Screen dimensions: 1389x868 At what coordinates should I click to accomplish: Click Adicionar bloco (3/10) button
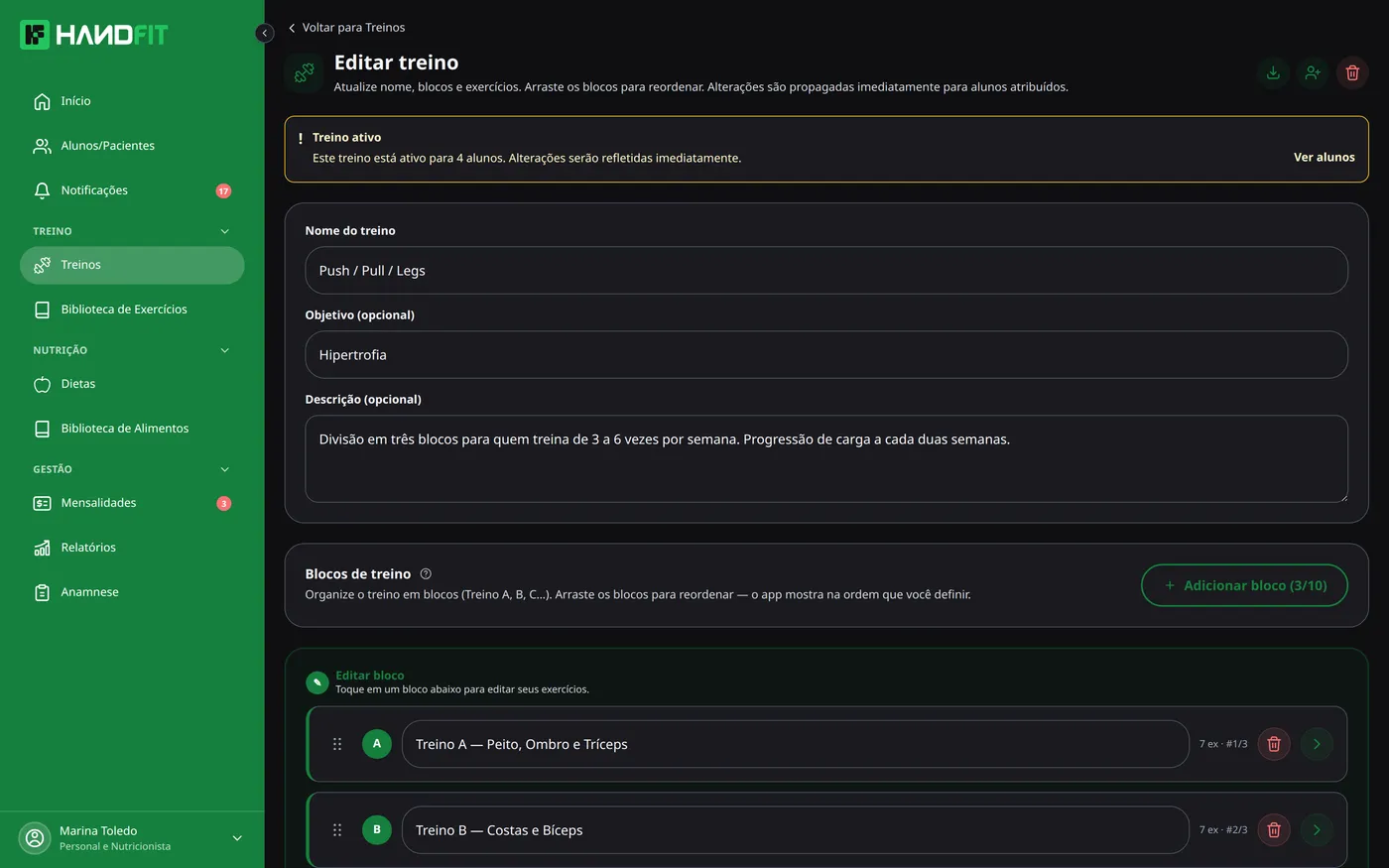click(1244, 585)
